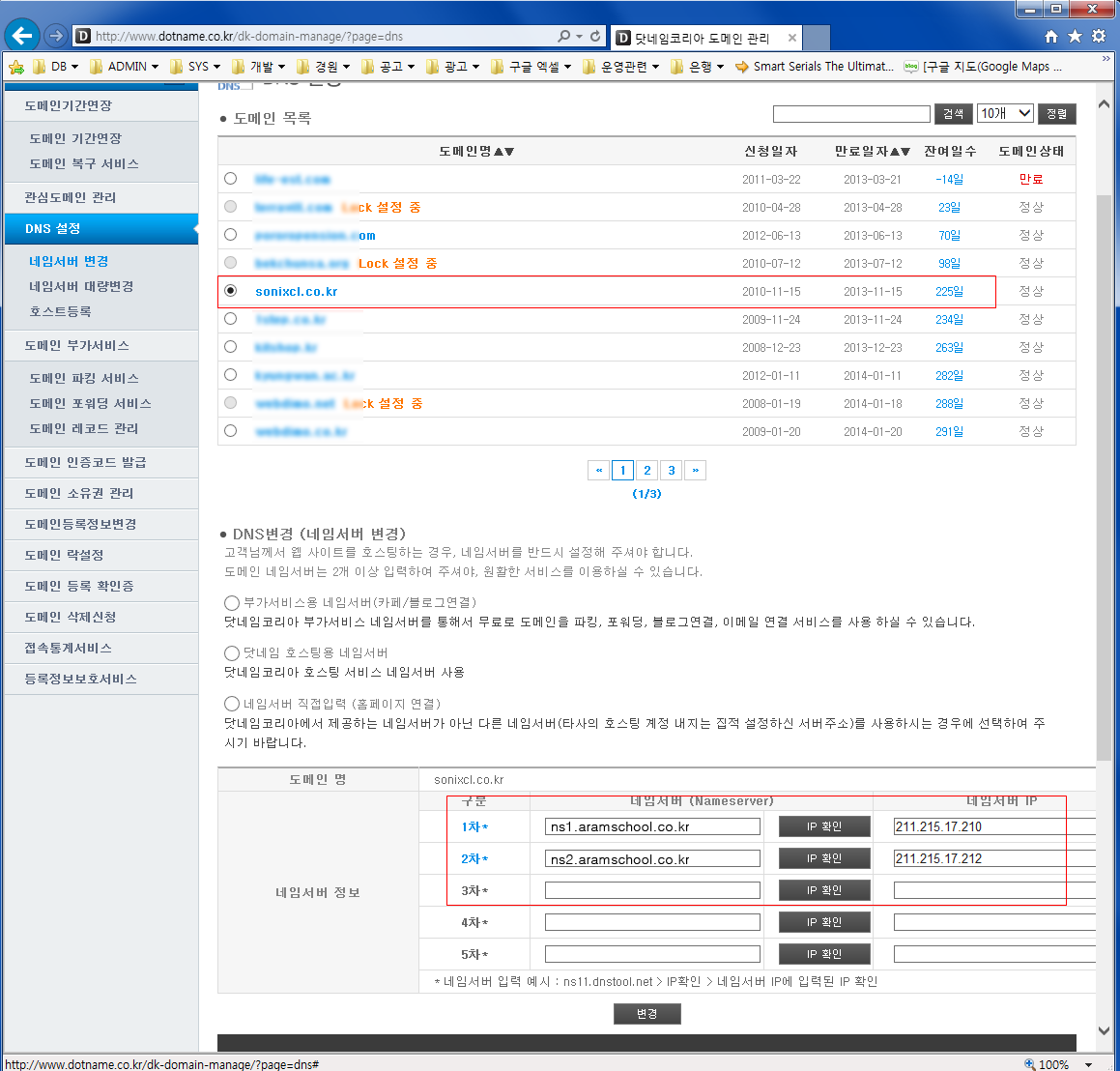Click the browser forward arrow button

pos(56,35)
